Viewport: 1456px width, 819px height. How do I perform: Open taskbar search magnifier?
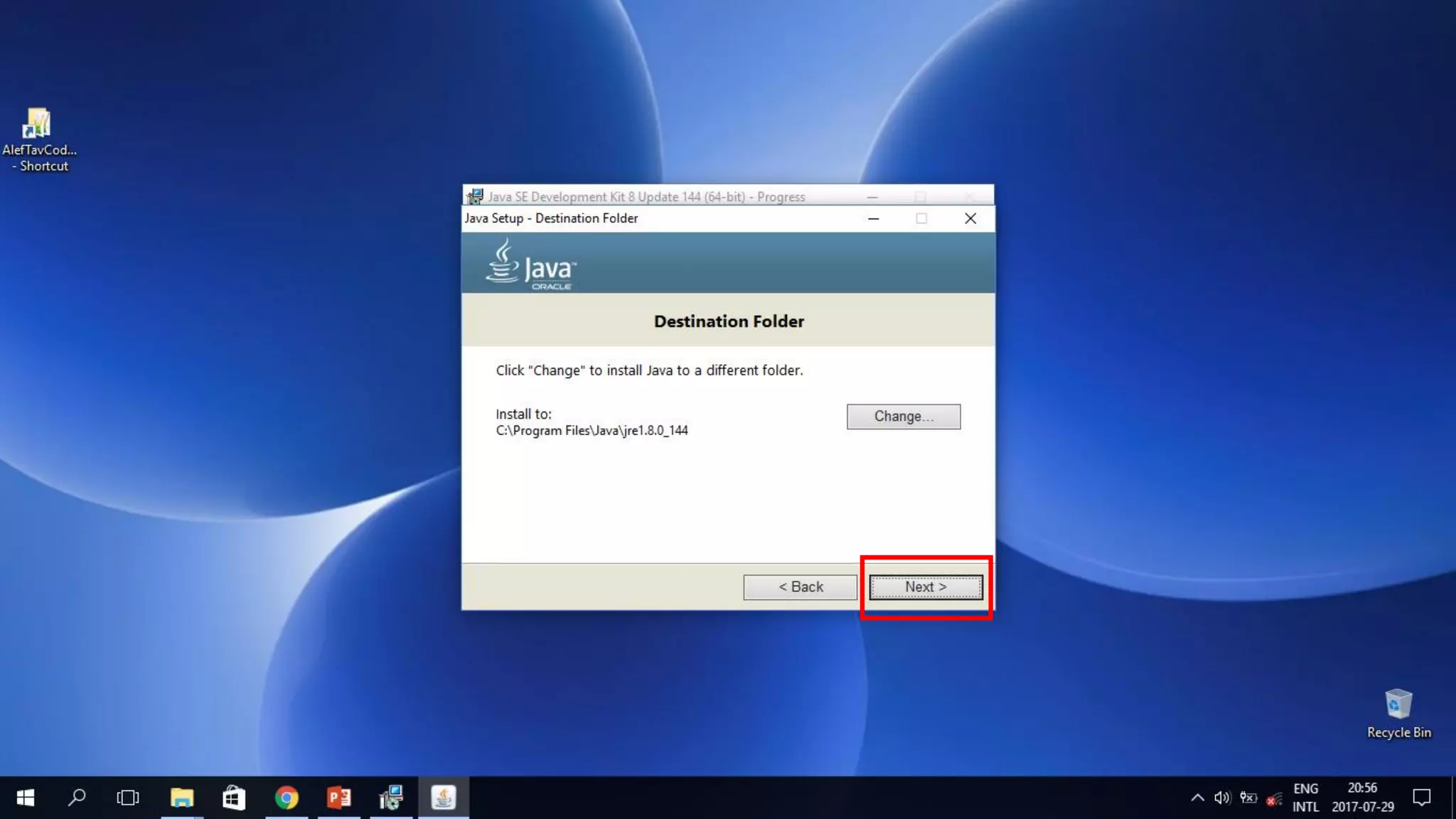[77, 798]
